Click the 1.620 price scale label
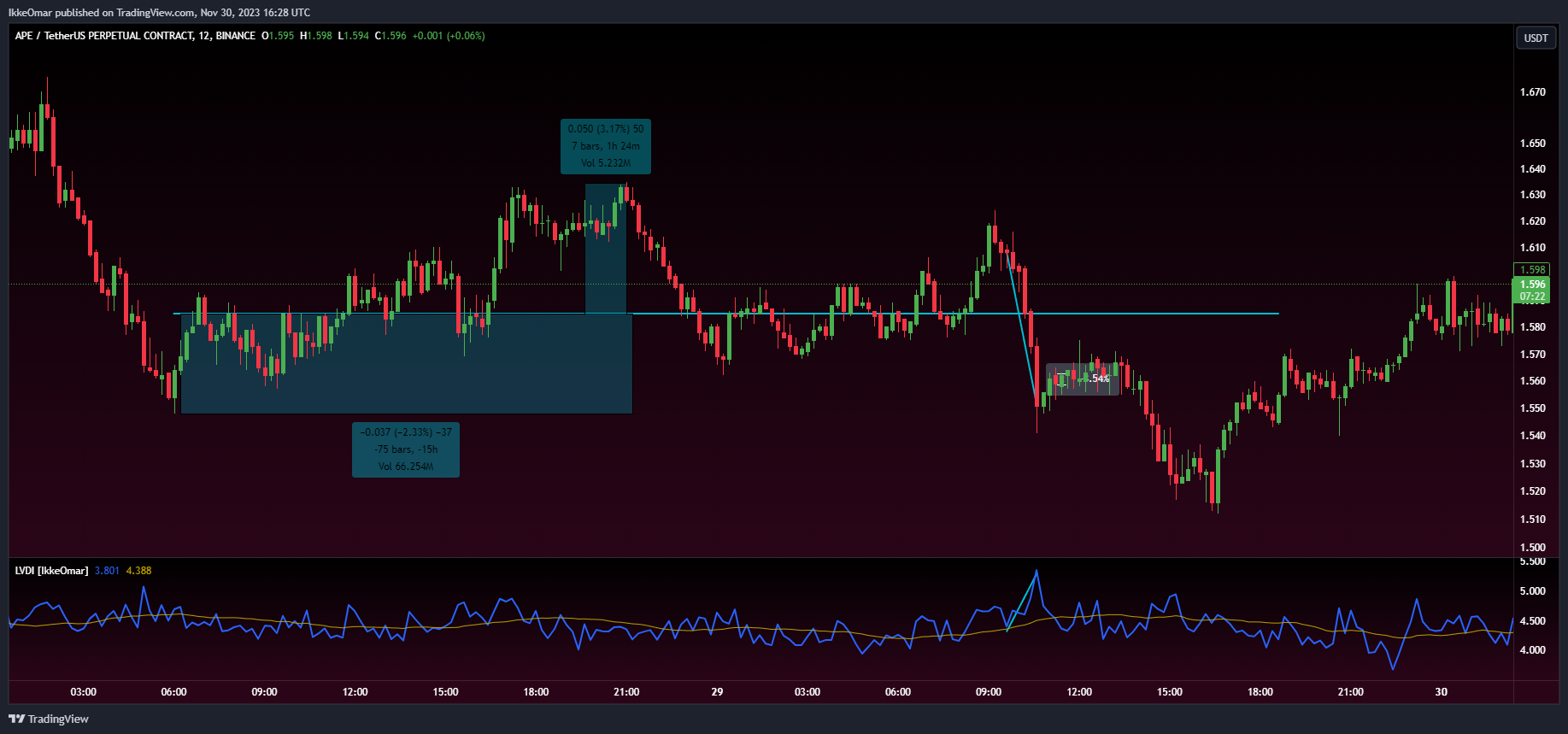Viewport: 1568px width, 734px height. click(x=1532, y=221)
